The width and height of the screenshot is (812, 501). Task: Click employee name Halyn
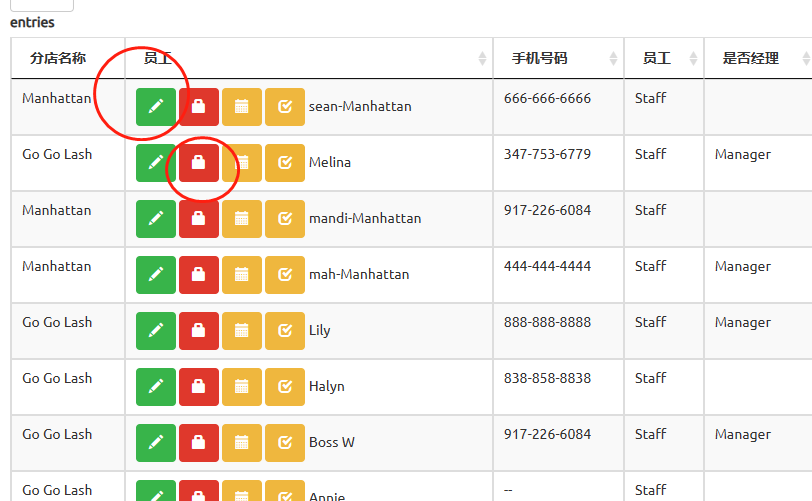(327, 387)
